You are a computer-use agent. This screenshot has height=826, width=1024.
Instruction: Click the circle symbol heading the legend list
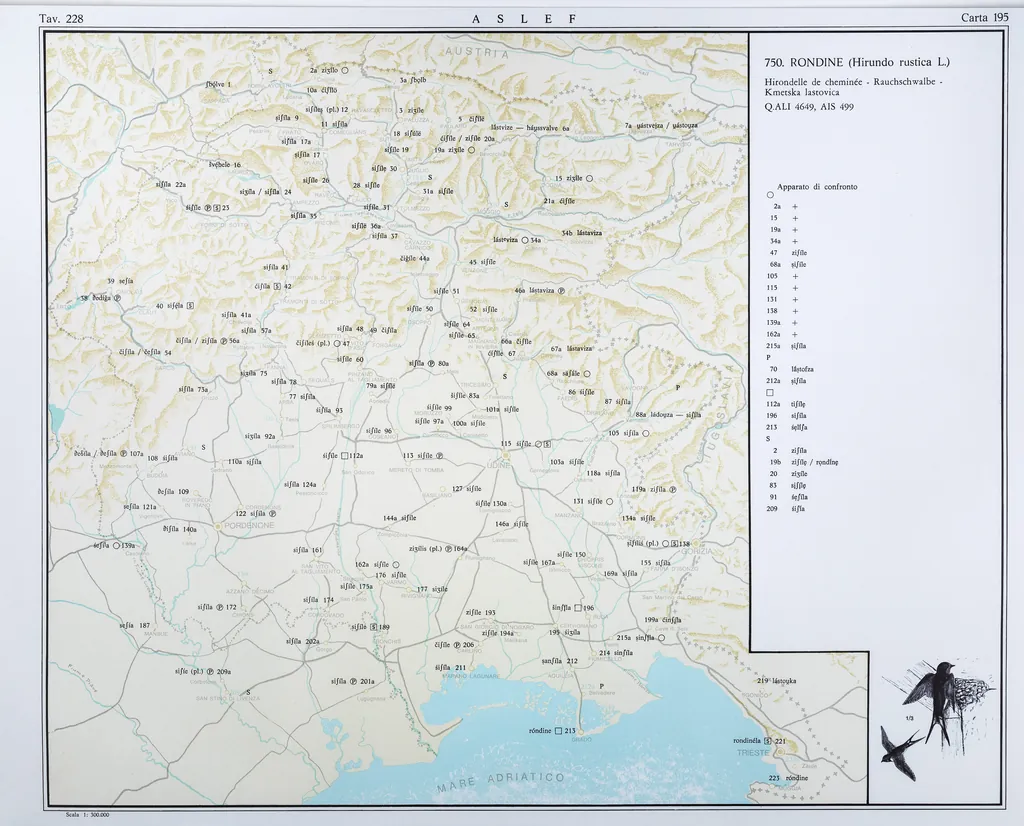pyautogui.click(x=768, y=195)
